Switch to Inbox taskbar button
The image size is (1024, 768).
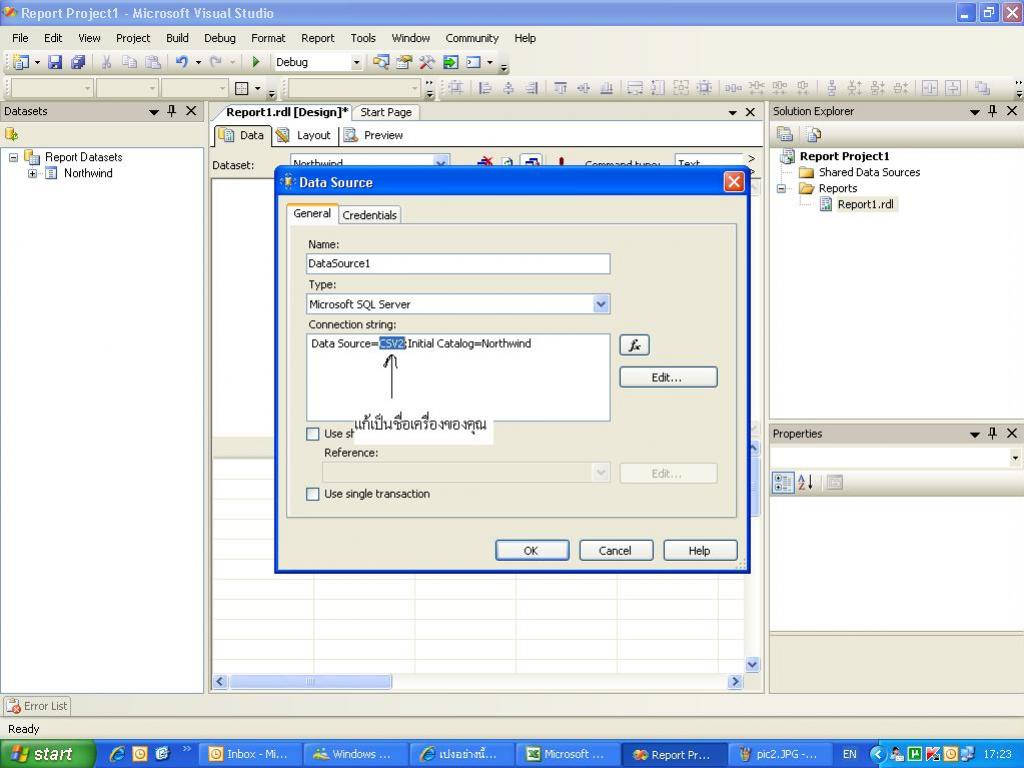tap(250, 754)
